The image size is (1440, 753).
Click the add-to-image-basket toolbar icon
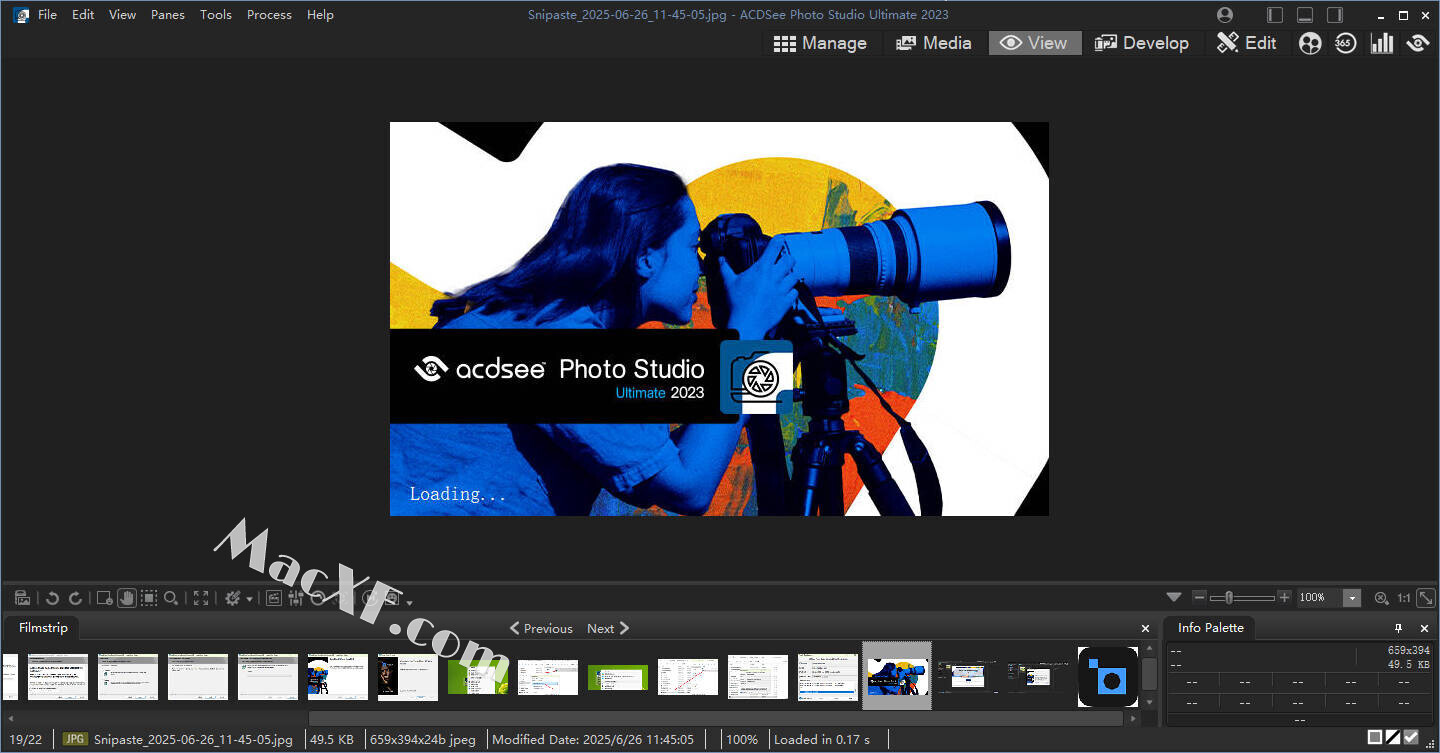tap(104, 598)
